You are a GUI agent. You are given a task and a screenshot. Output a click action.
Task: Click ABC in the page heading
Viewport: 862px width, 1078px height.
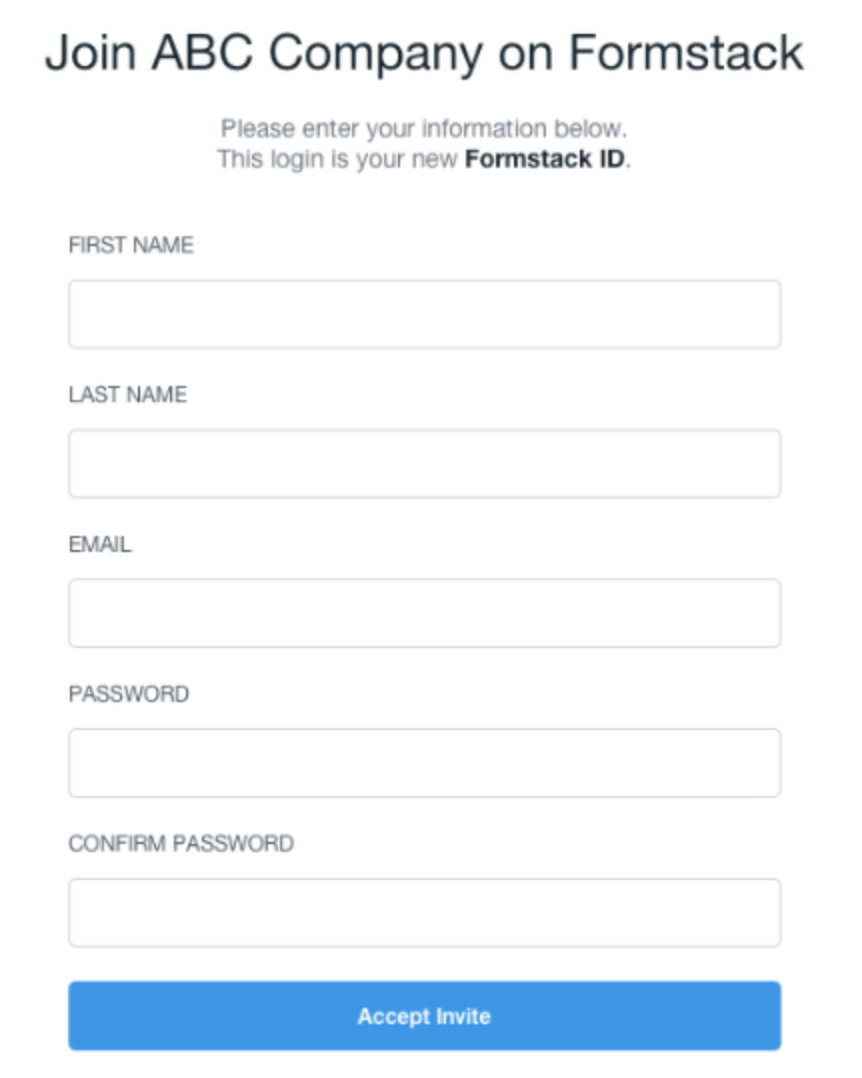pyautogui.click(x=204, y=52)
